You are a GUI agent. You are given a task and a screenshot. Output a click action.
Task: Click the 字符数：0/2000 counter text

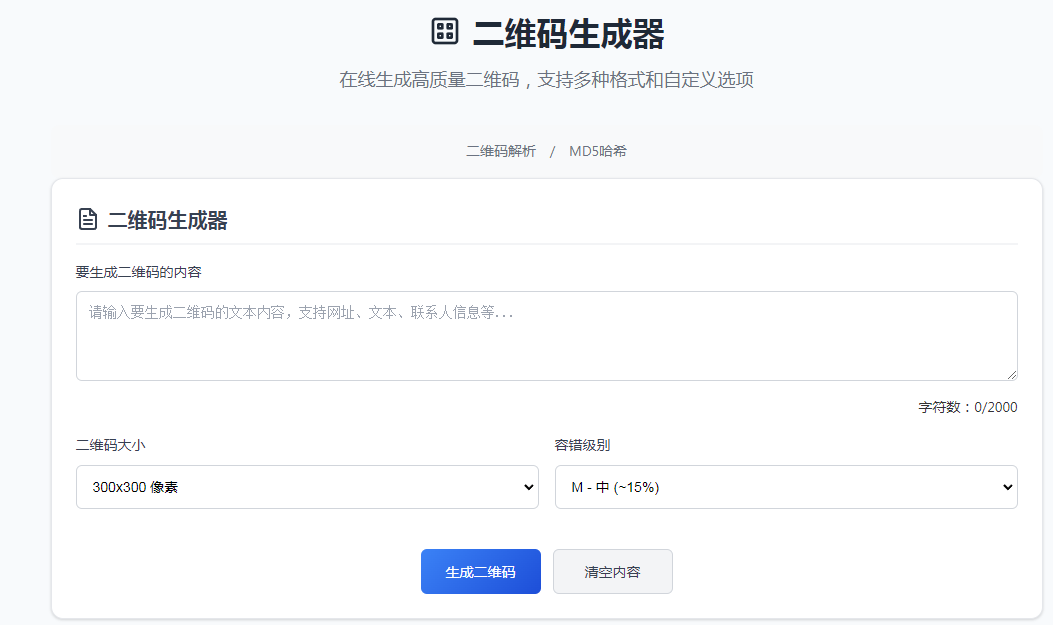968,407
